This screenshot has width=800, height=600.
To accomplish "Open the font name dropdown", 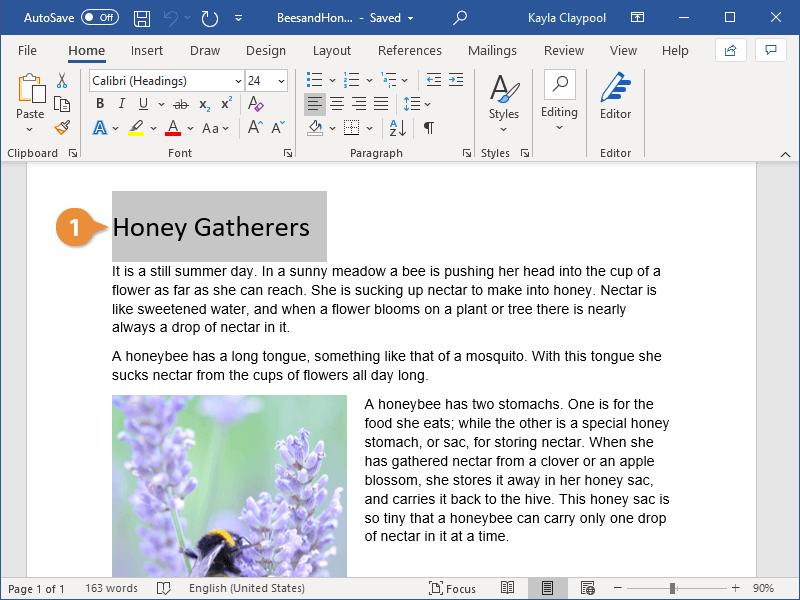I will coord(237,81).
